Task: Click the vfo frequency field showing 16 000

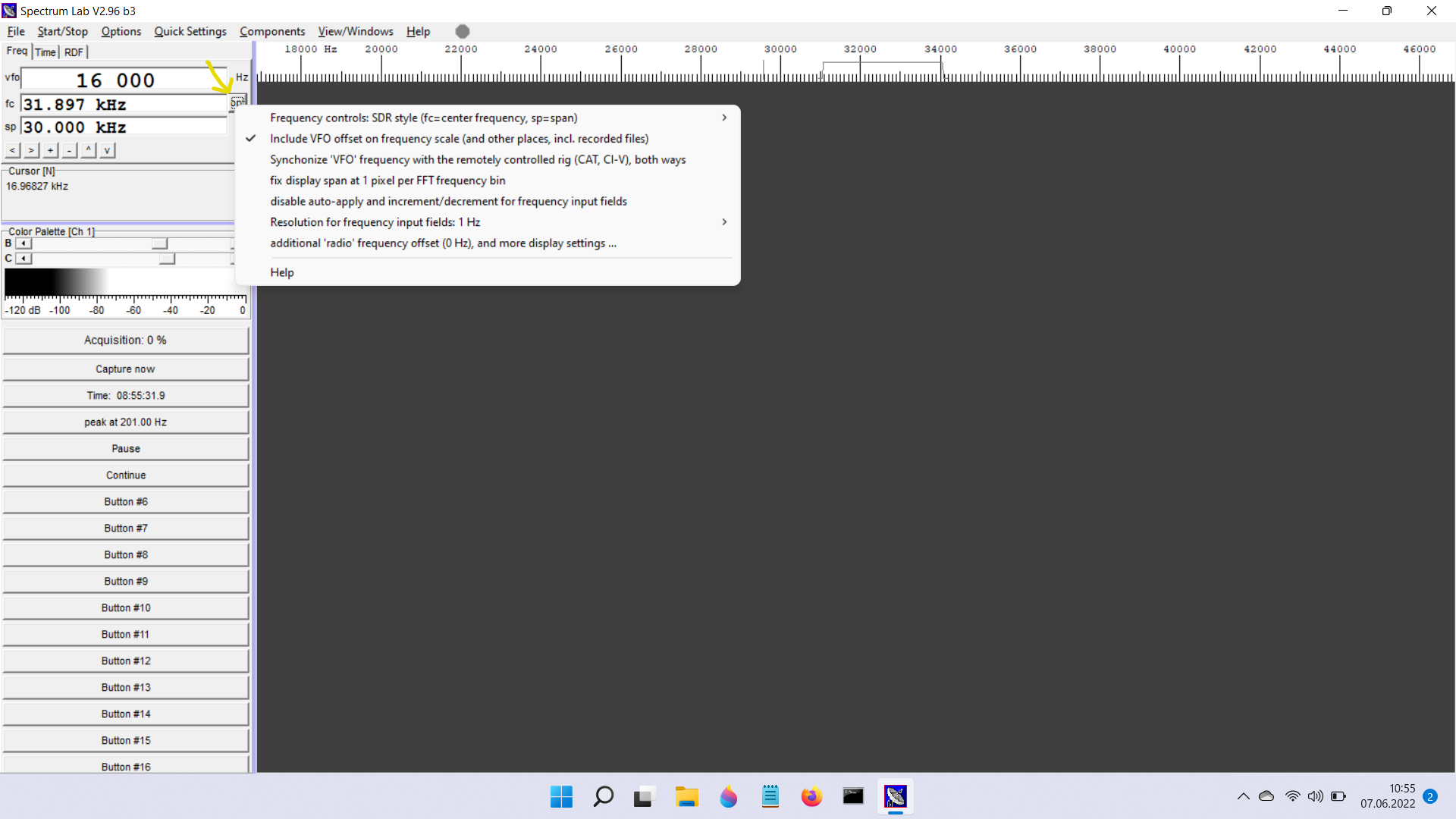Action: coord(125,80)
